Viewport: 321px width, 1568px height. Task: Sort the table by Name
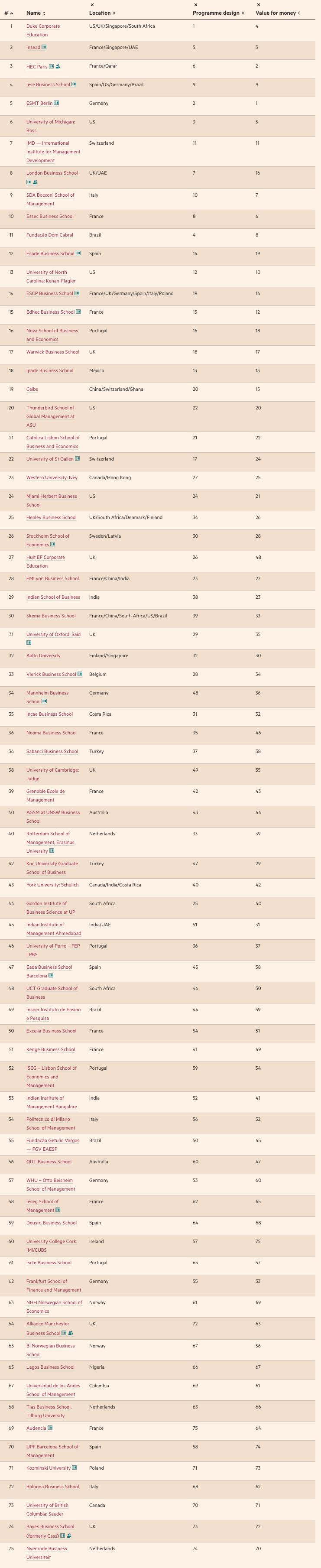[x=36, y=13]
